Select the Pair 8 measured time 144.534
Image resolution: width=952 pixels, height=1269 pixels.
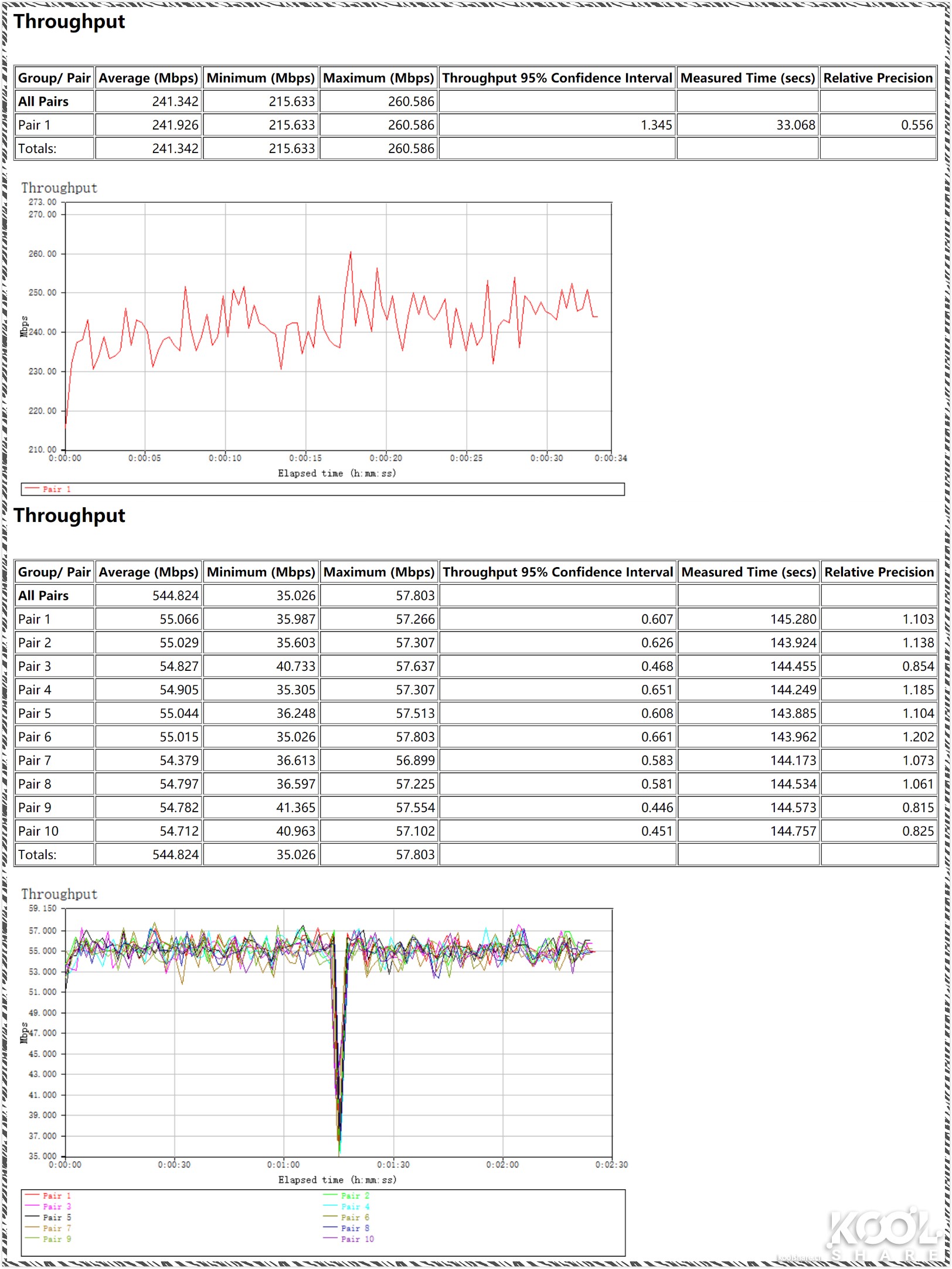click(x=793, y=783)
